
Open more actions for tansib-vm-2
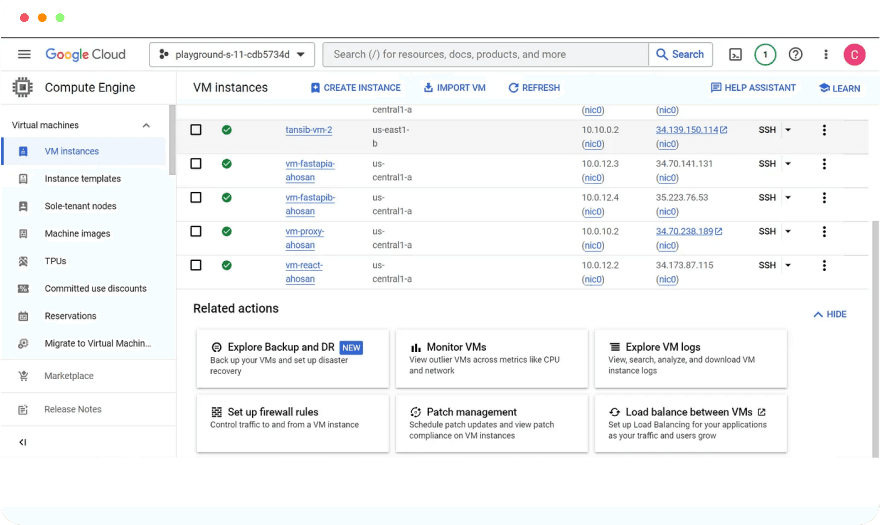(824, 130)
